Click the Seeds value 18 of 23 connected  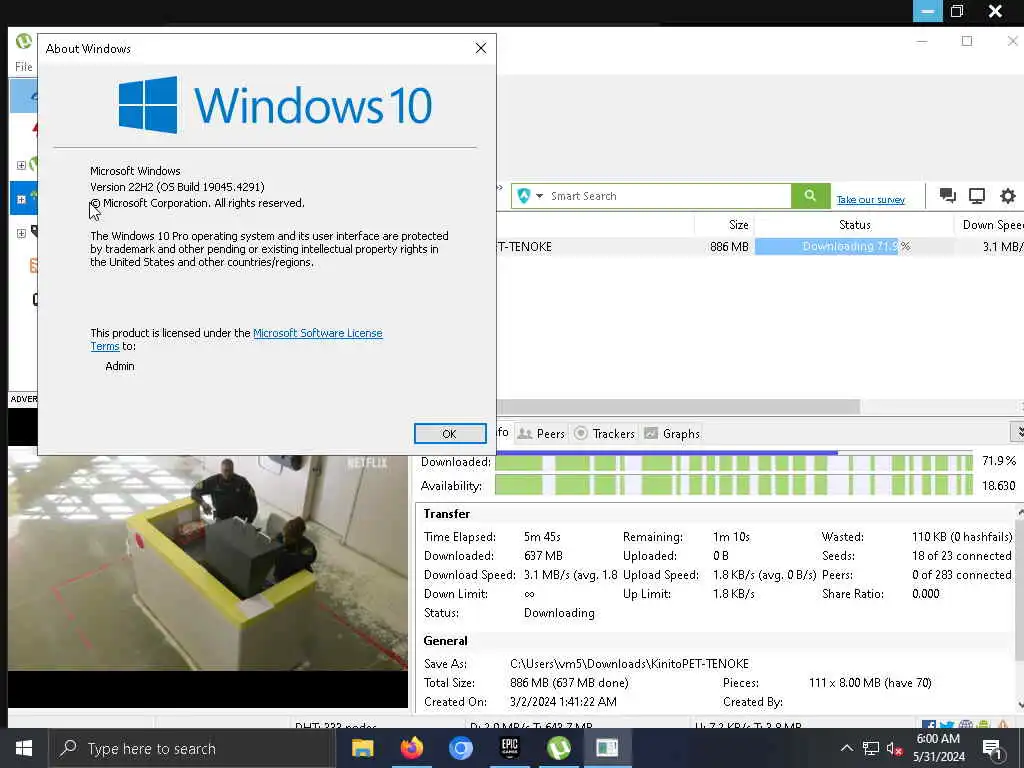[961, 556]
